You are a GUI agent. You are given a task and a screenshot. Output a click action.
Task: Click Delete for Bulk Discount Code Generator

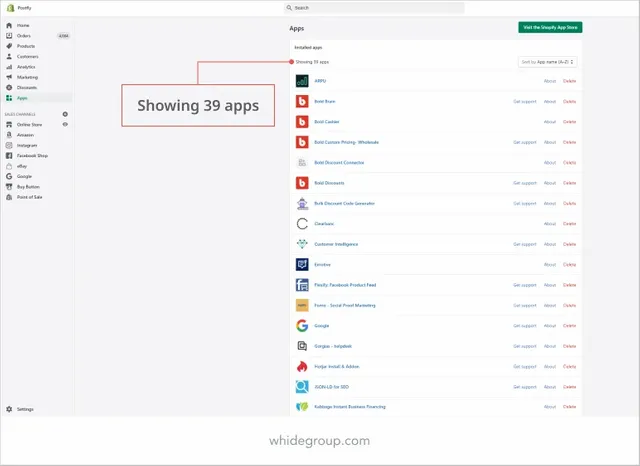tap(569, 203)
